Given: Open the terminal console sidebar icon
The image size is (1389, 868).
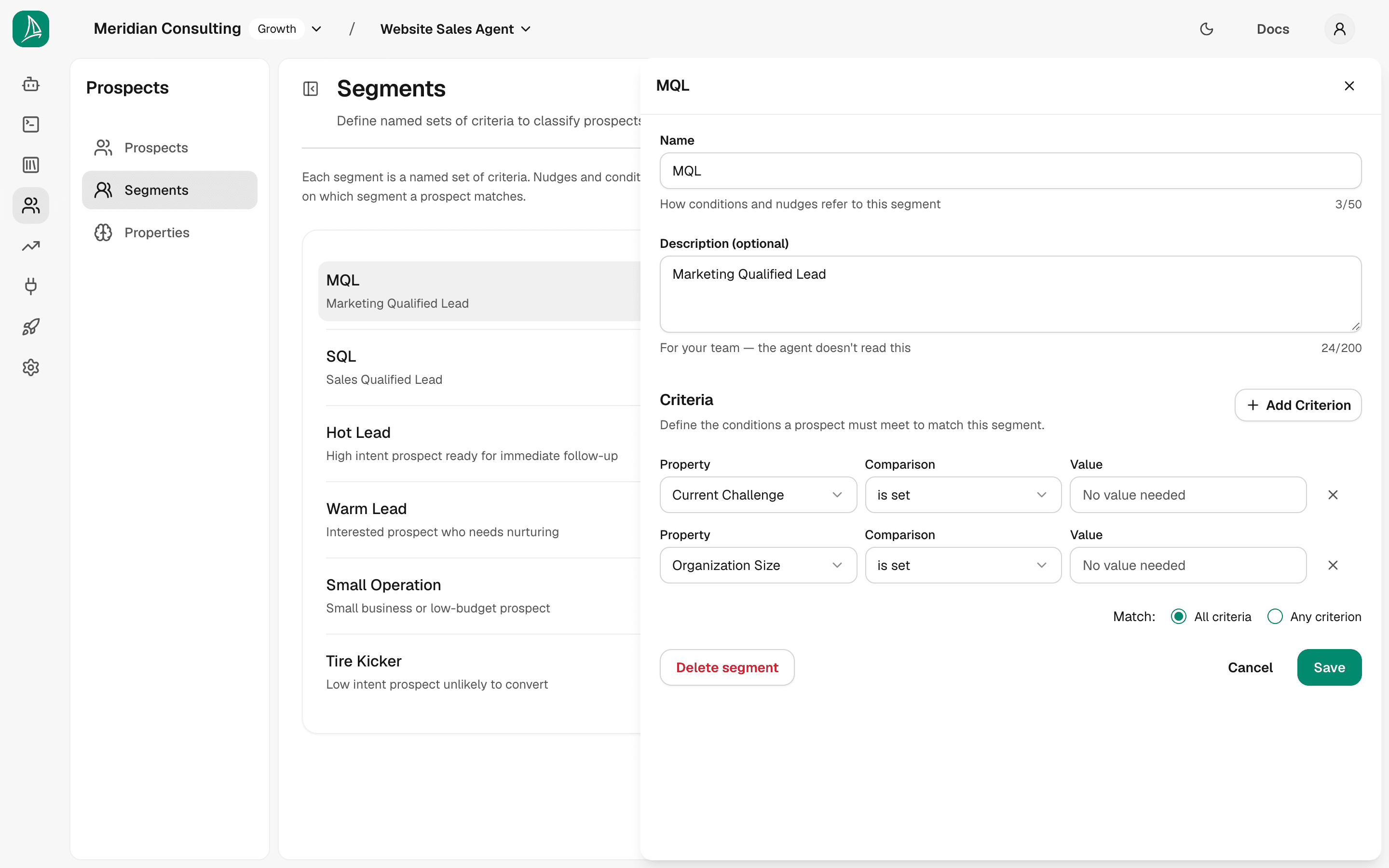Looking at the screenshot, I should tap(31, 124).
